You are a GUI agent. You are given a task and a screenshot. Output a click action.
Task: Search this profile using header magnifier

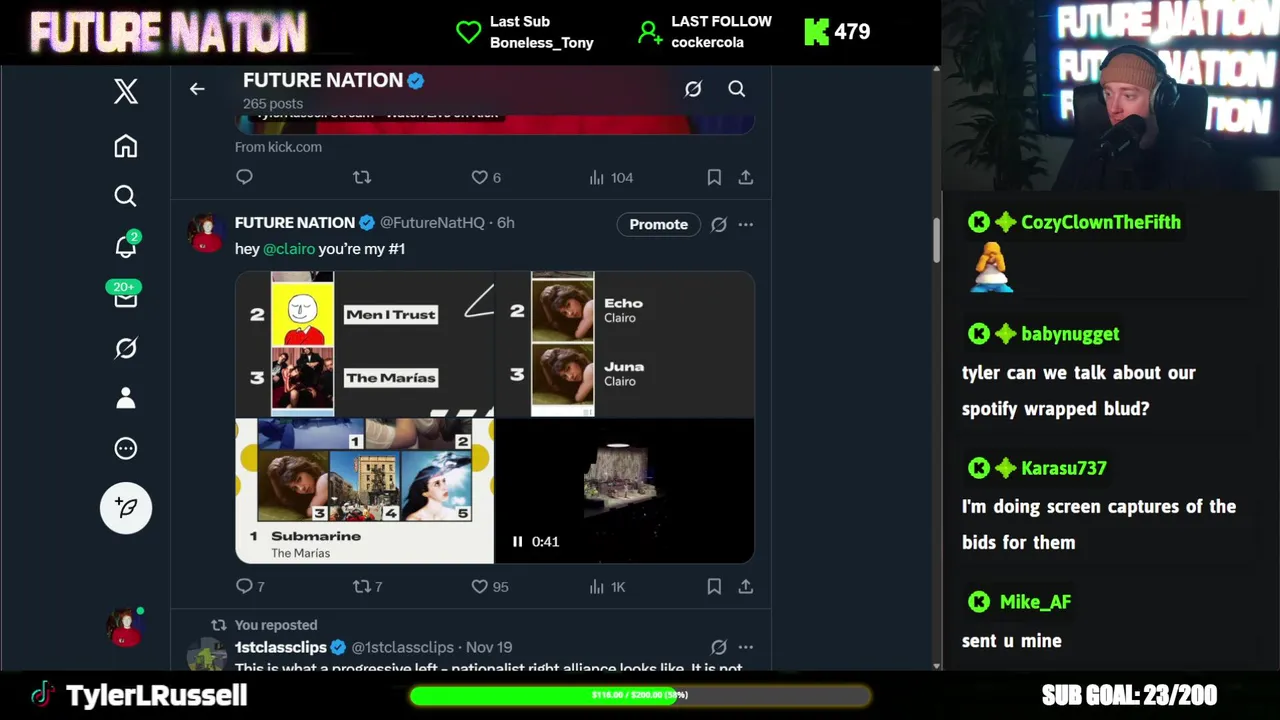736,89
